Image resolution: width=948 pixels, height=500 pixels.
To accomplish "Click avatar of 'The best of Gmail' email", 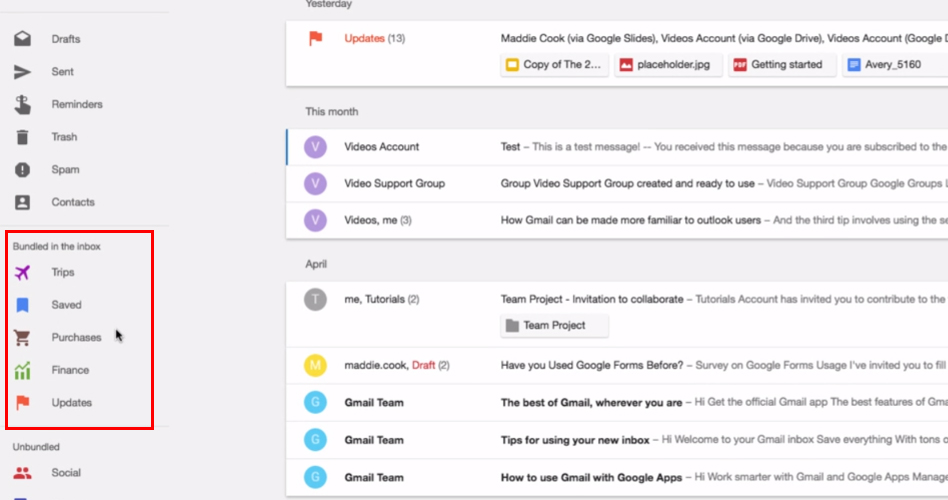I will 315,403.
